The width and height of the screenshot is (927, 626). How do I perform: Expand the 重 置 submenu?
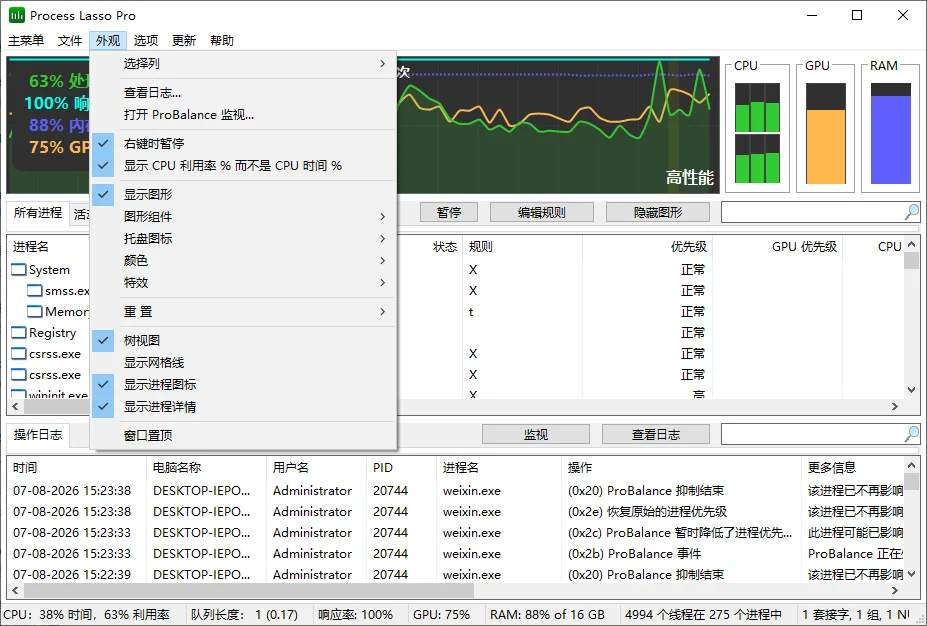tap(243, 312)
